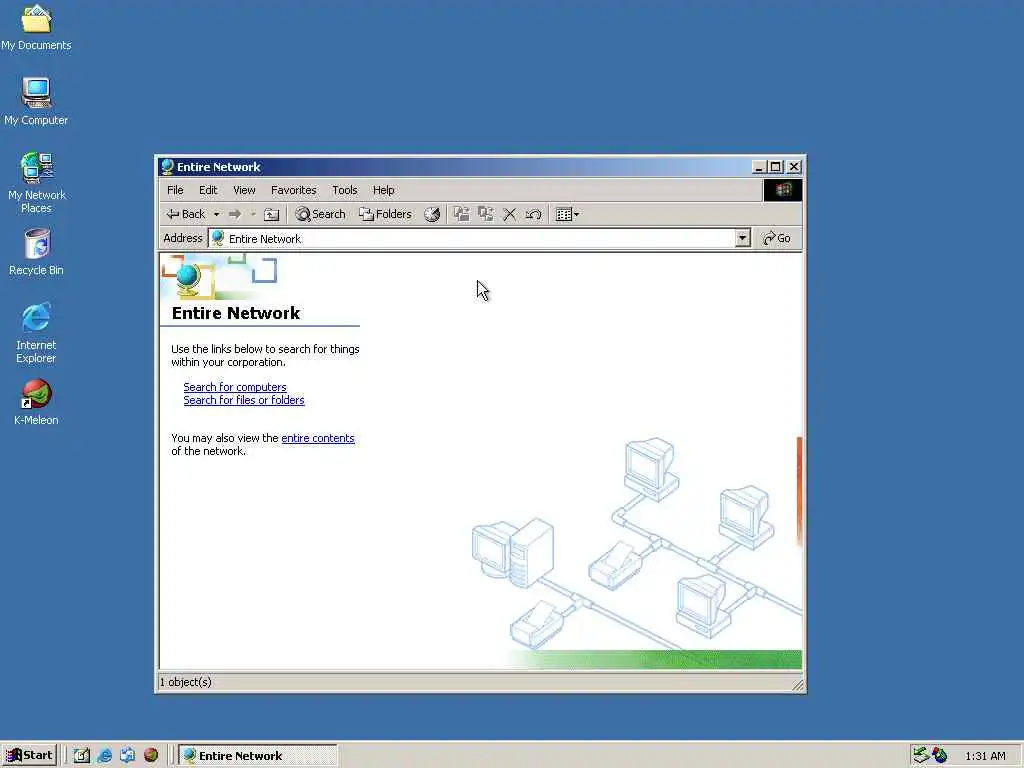Click the network connection tray icon

[x=921, y=756]
